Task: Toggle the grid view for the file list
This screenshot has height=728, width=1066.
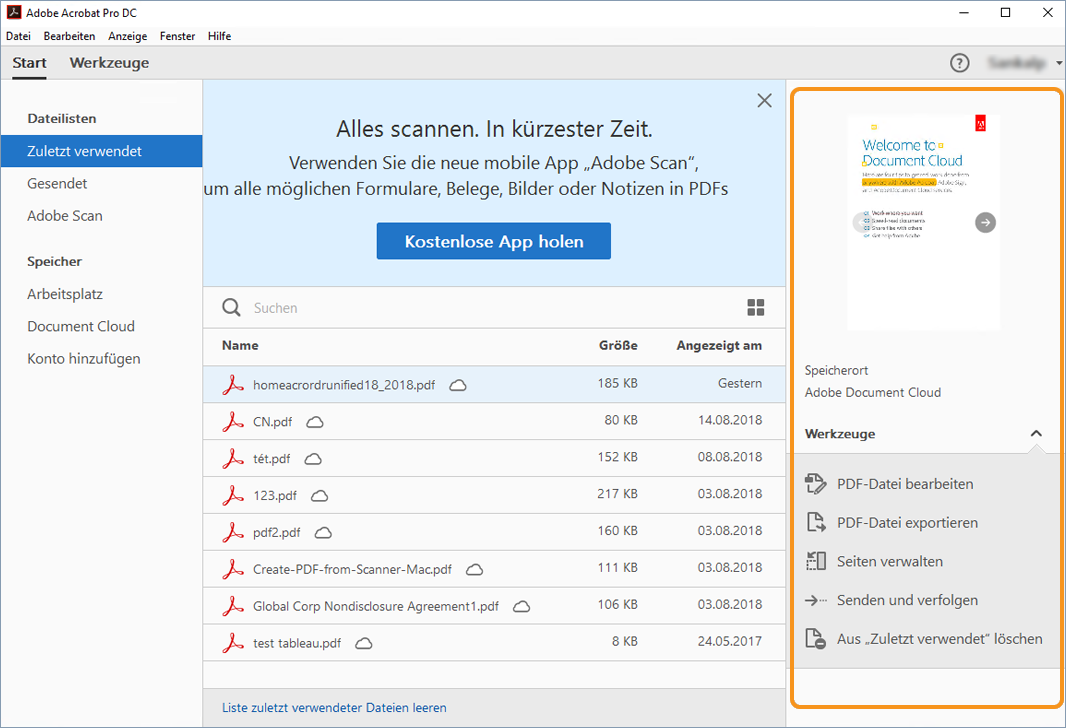Action: click(756, 307)
